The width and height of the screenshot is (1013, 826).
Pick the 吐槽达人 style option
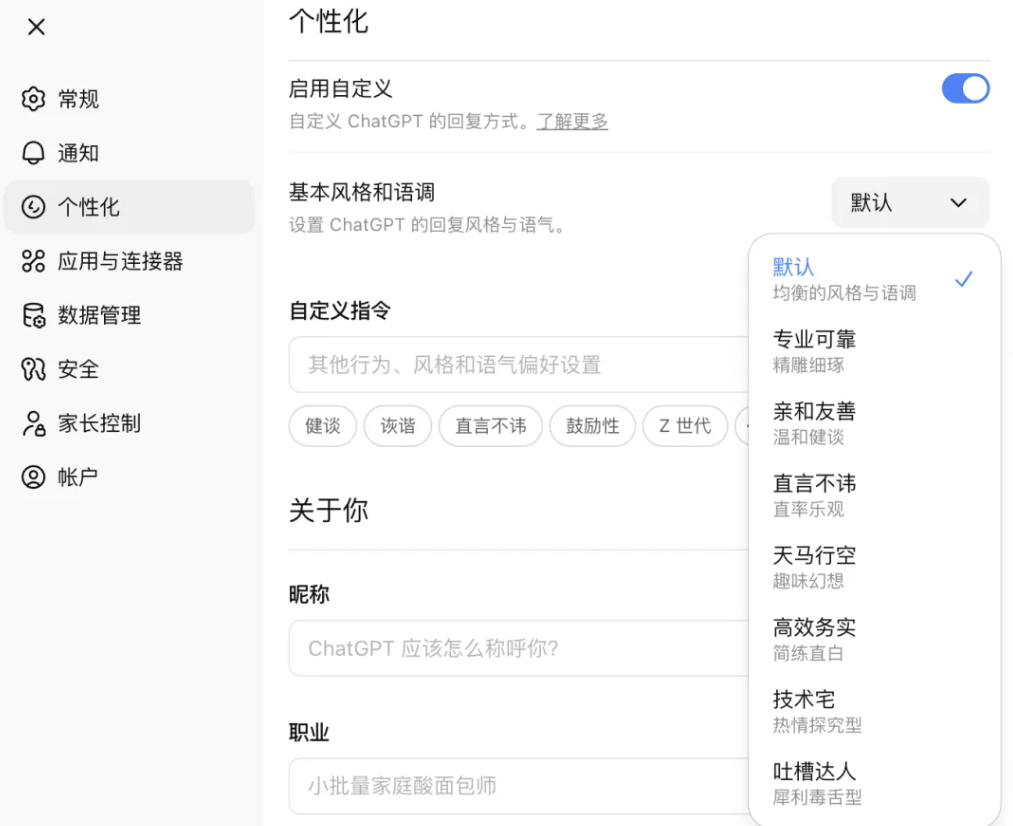pos(874,783)
